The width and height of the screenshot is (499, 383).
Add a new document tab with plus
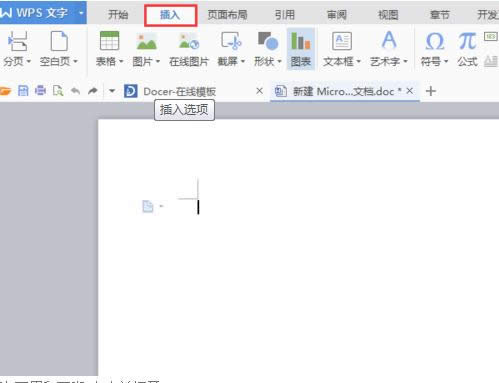coord(431,91)
